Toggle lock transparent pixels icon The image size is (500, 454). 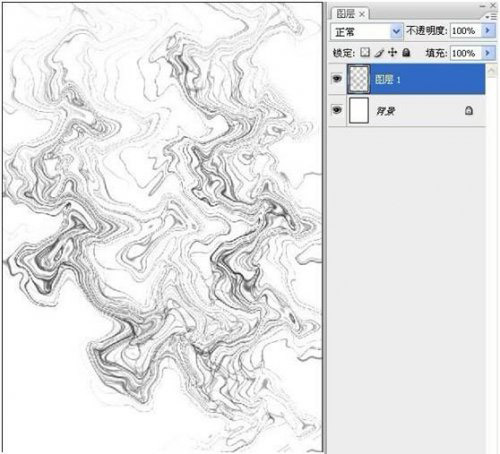pos(365,52)
